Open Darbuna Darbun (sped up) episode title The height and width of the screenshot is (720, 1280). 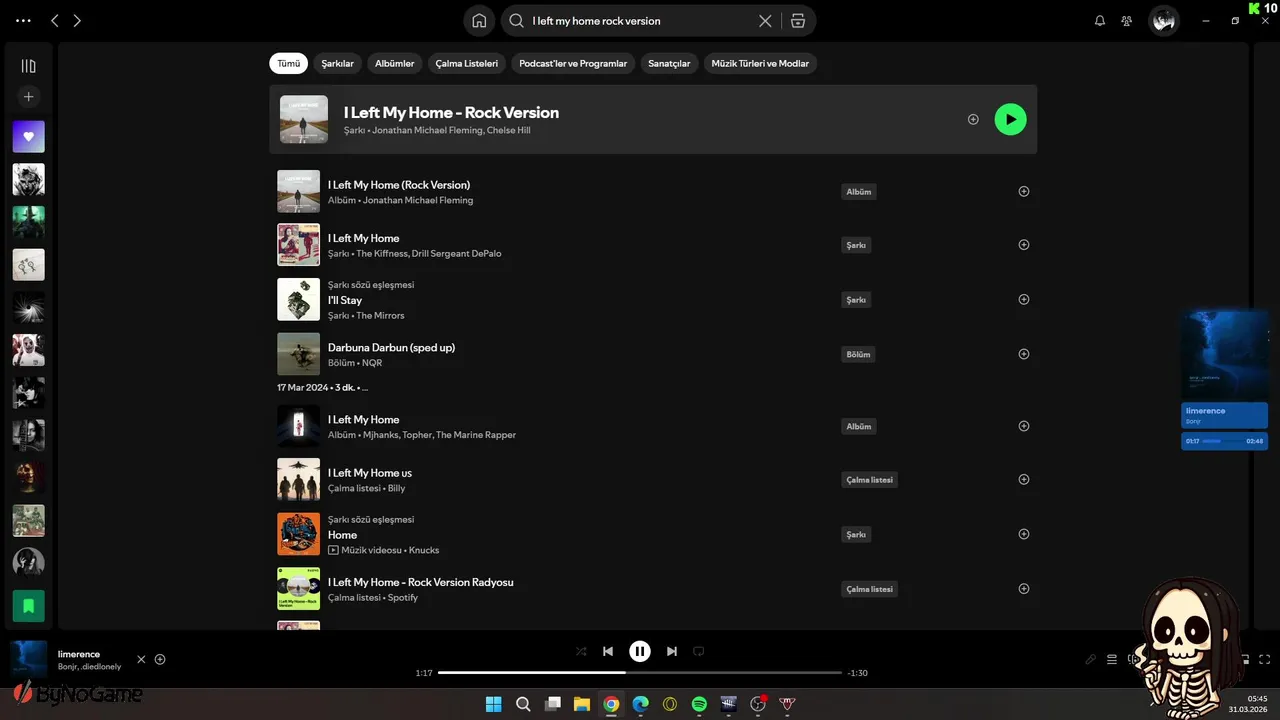[x=391, y=347]
